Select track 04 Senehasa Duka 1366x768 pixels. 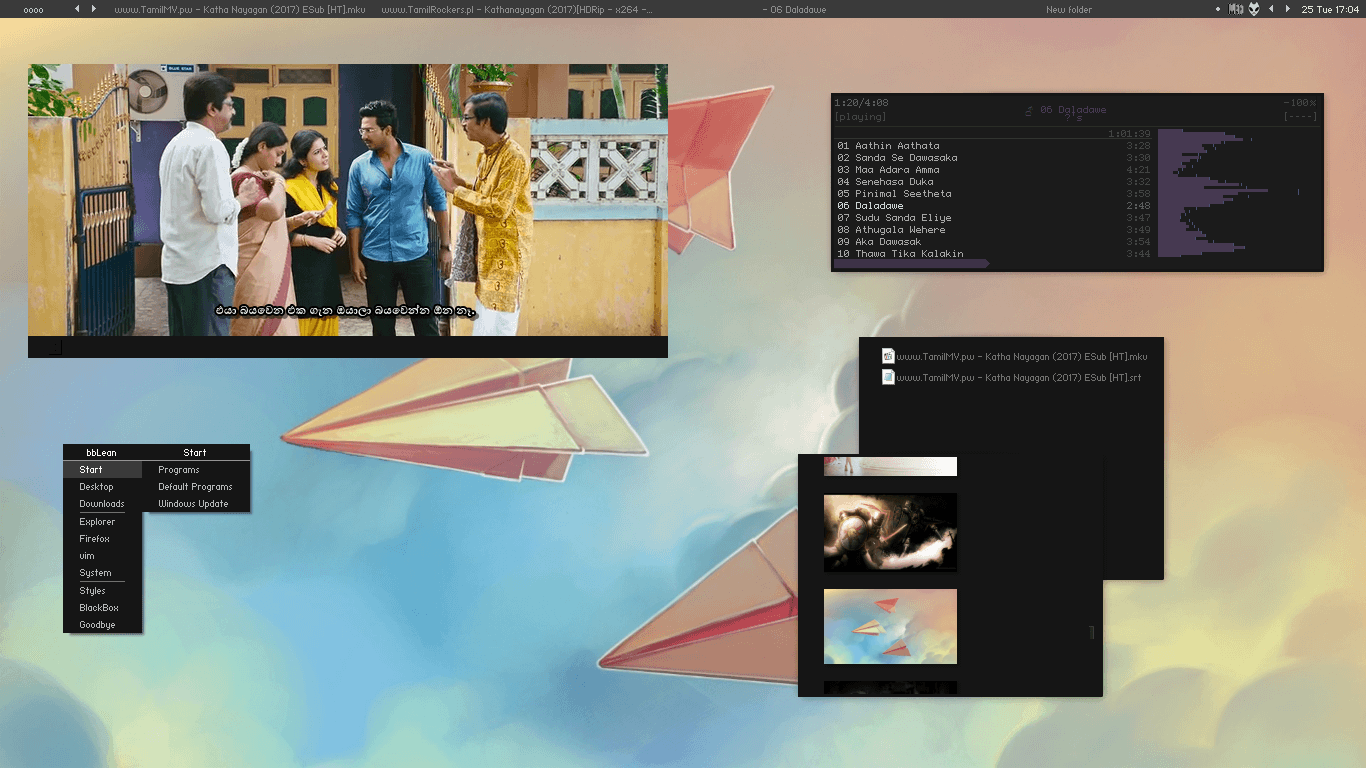[994, 182]
